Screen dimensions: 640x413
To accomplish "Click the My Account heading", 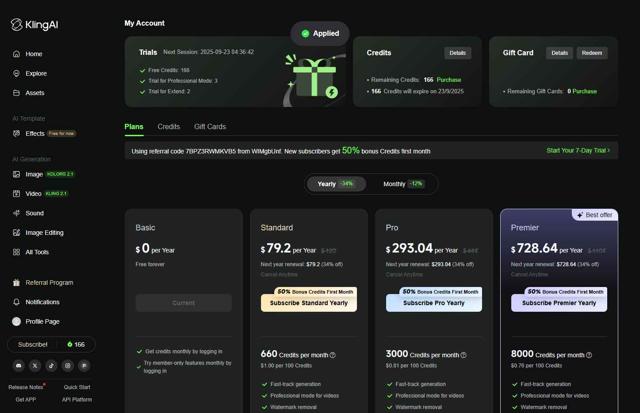I will 144,23.
